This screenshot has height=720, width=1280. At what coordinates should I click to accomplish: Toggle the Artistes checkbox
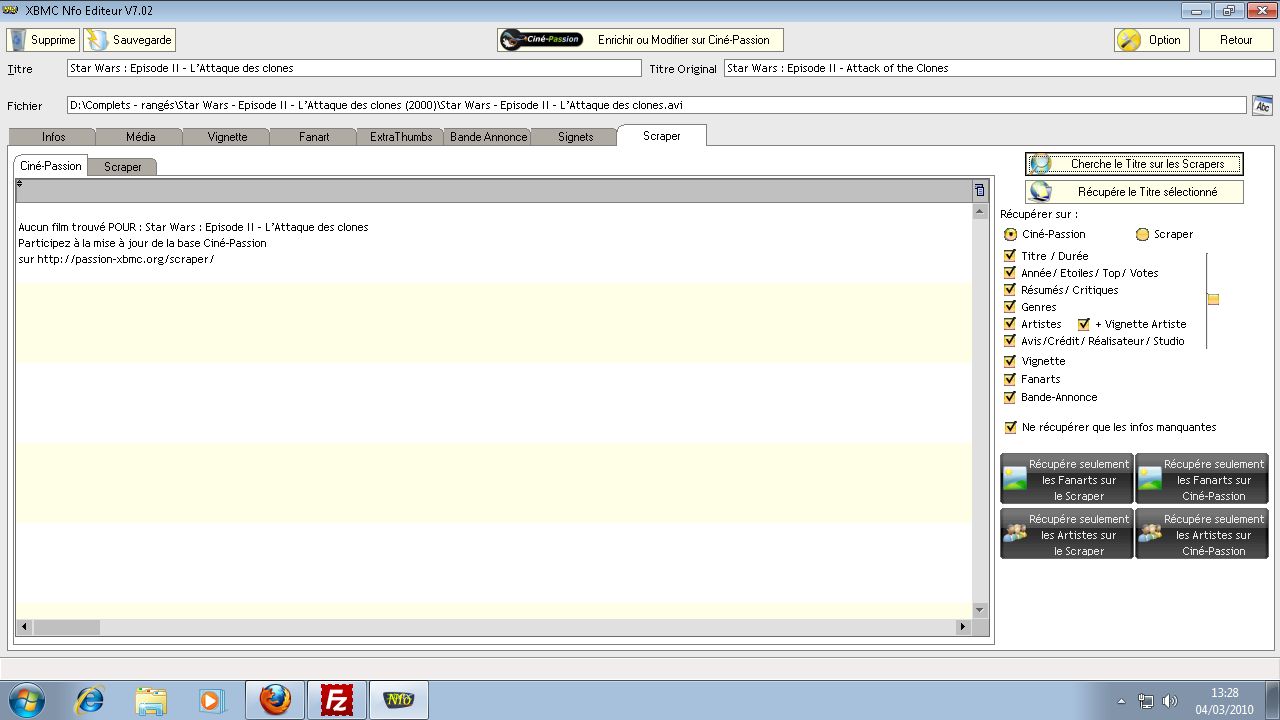pyautogui.click(x=1010, y=324)
